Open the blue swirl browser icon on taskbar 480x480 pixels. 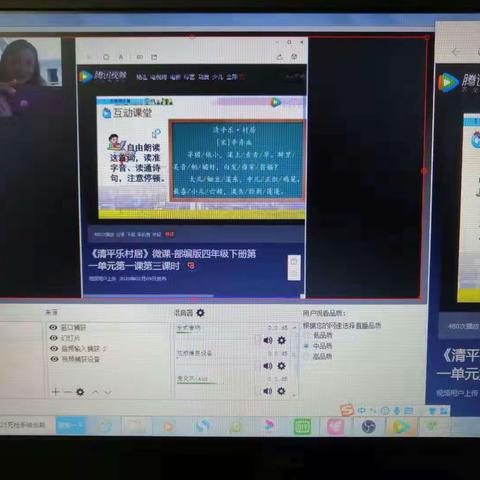pos(203,426)
